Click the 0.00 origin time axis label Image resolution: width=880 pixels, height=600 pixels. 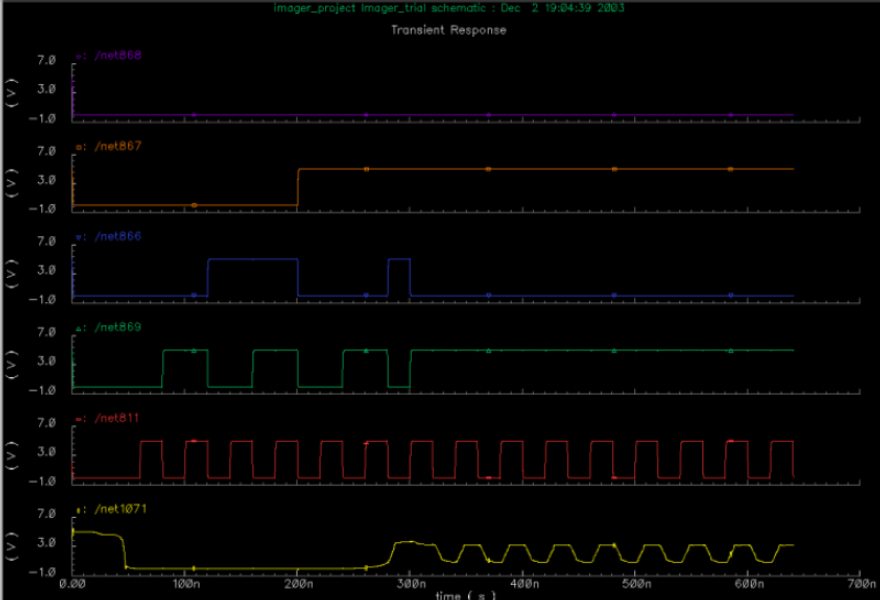(71, 582)
